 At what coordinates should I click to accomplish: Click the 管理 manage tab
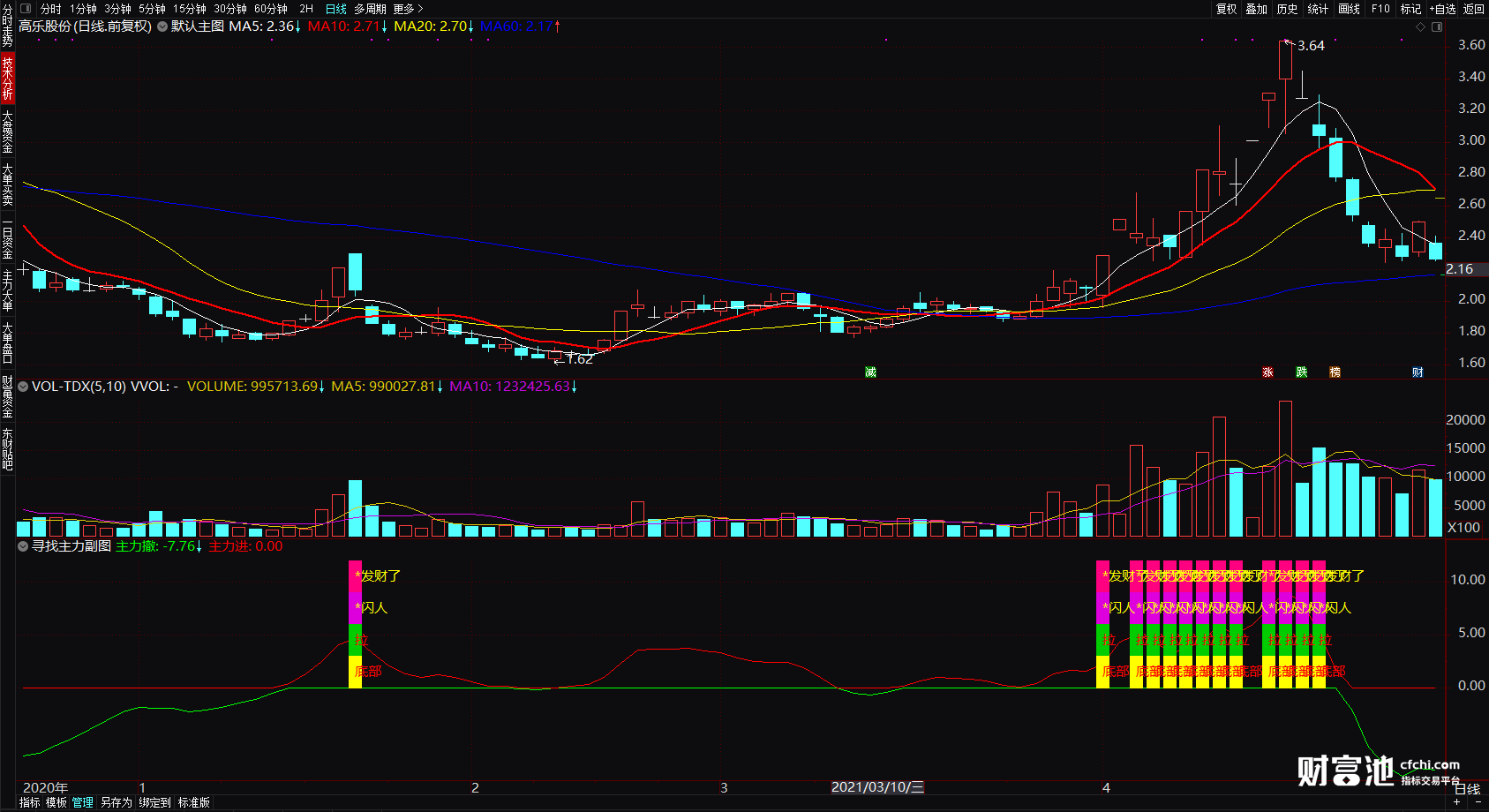[x=82, y=802]
